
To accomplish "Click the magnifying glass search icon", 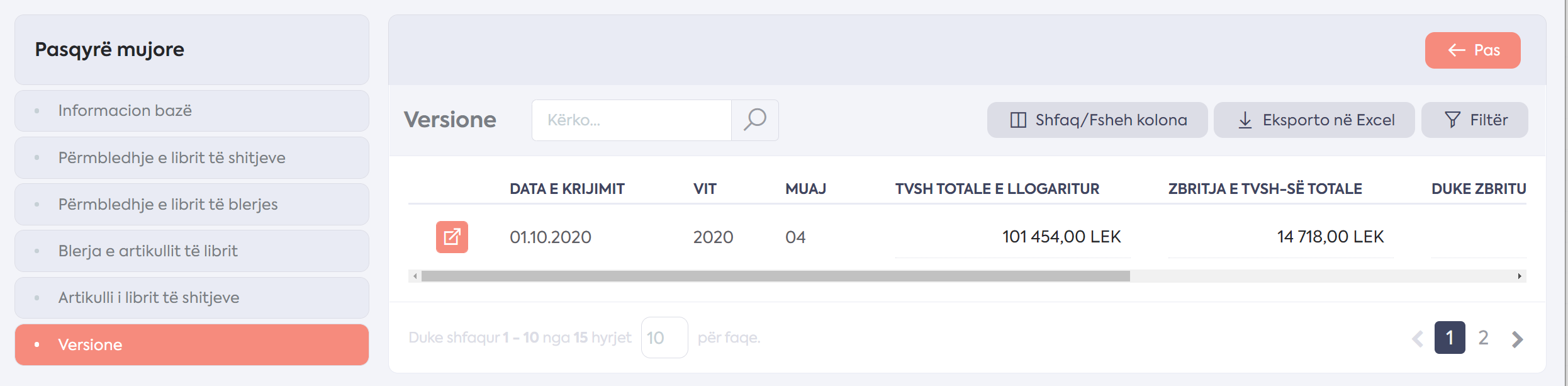I will point(755,120).
